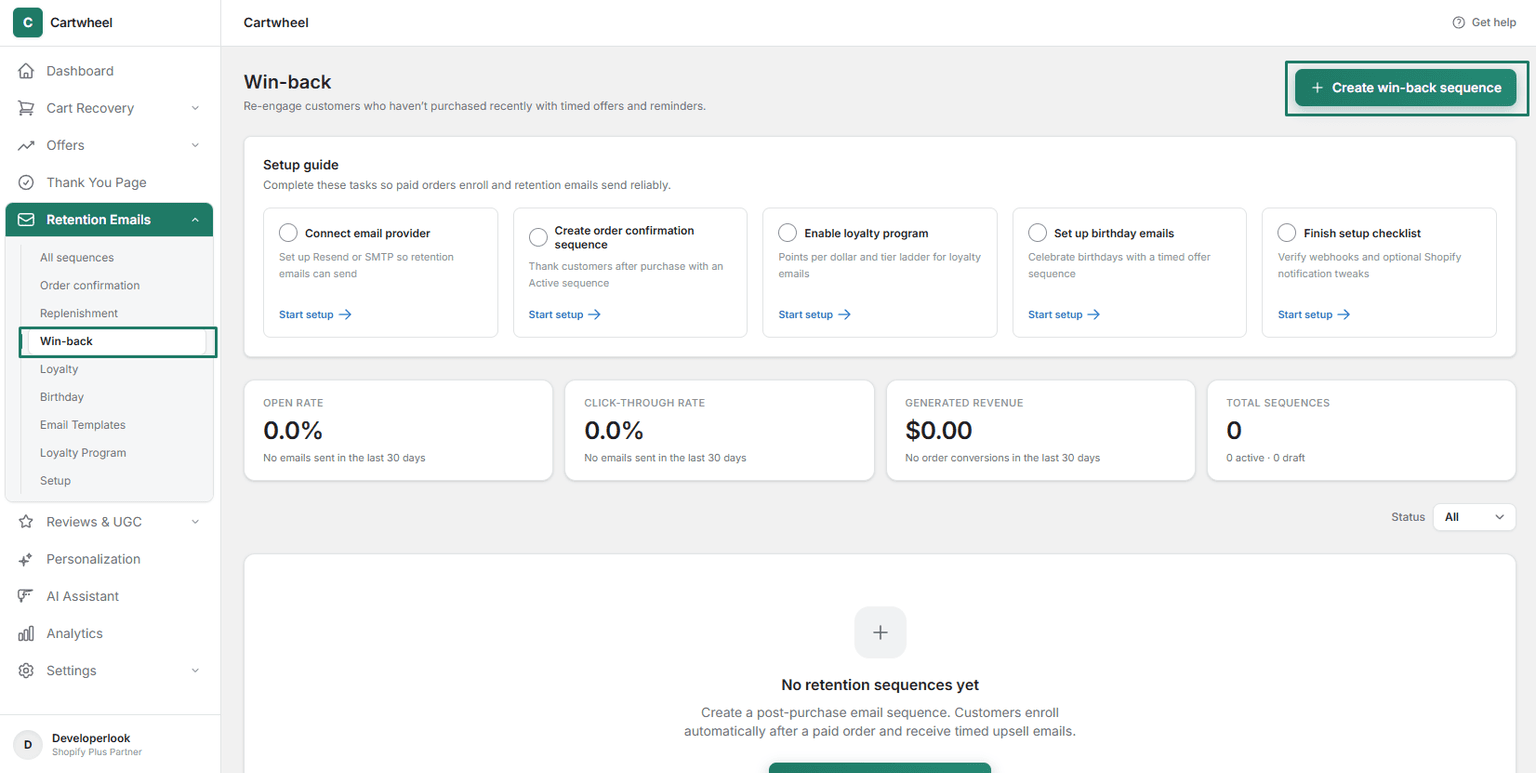Click the Setup guide heading

click(301, 165)
